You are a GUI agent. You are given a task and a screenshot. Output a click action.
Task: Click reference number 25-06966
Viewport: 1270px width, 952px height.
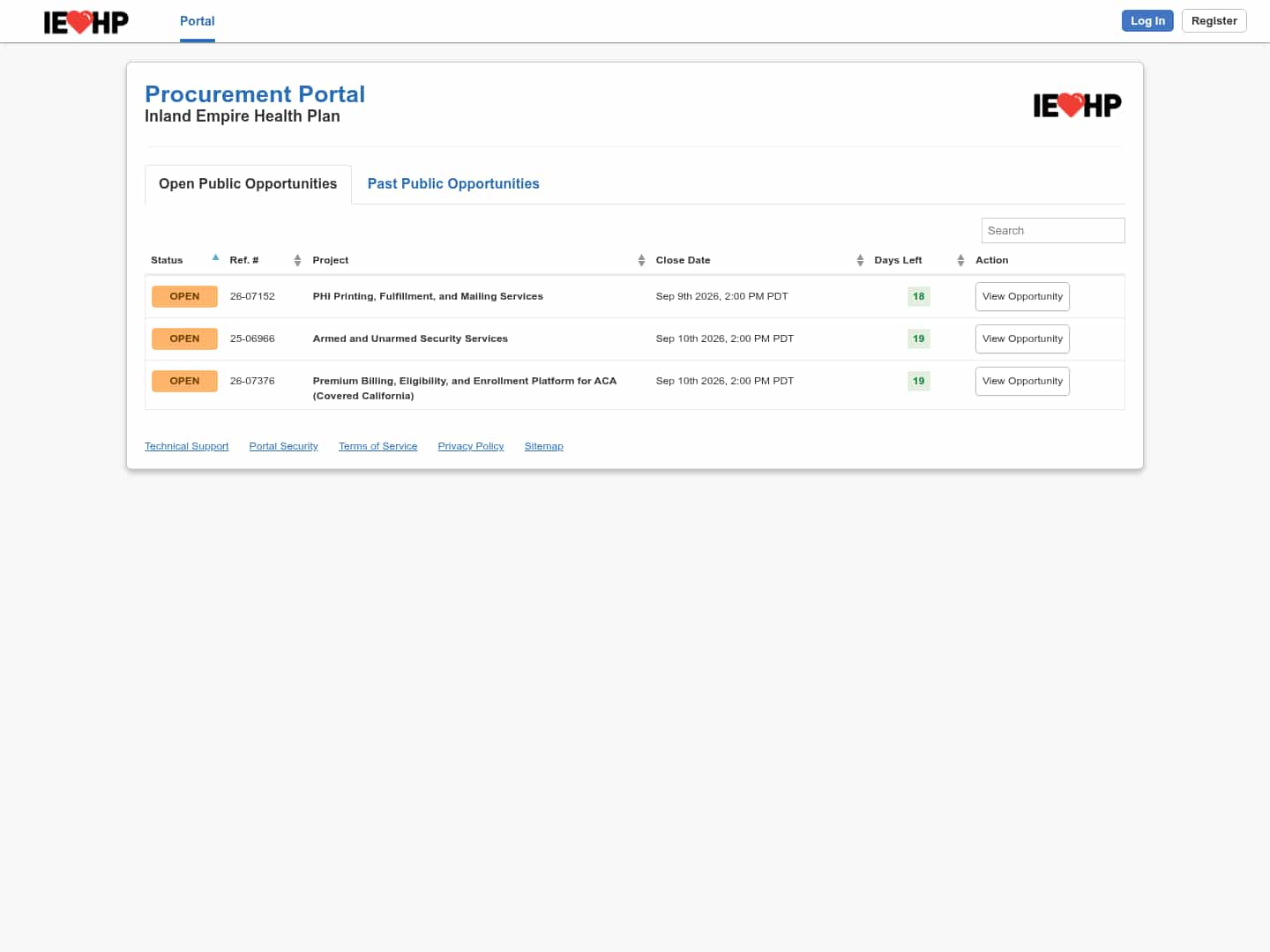click(252, 338)
